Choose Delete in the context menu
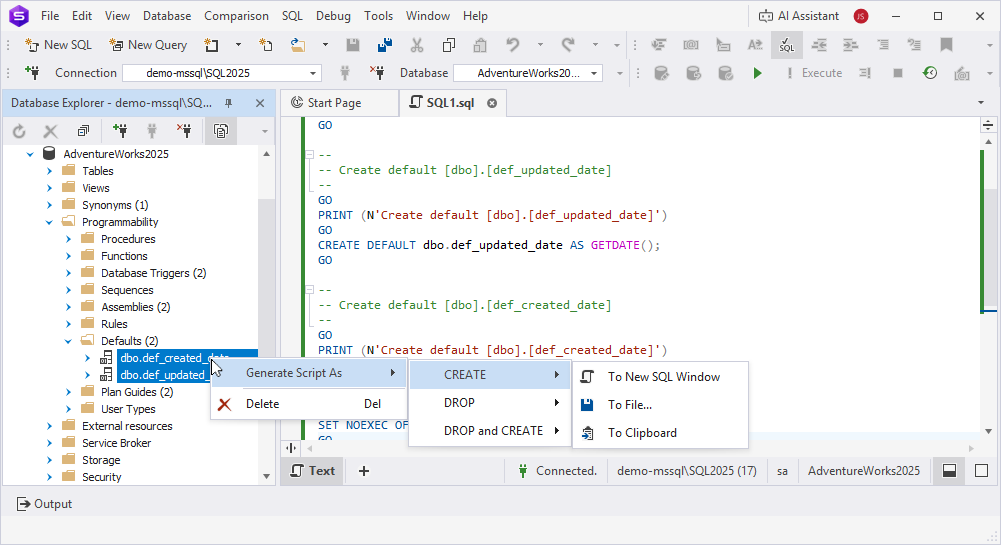This screenshot has width=1001, height=545. coord(309,404)
